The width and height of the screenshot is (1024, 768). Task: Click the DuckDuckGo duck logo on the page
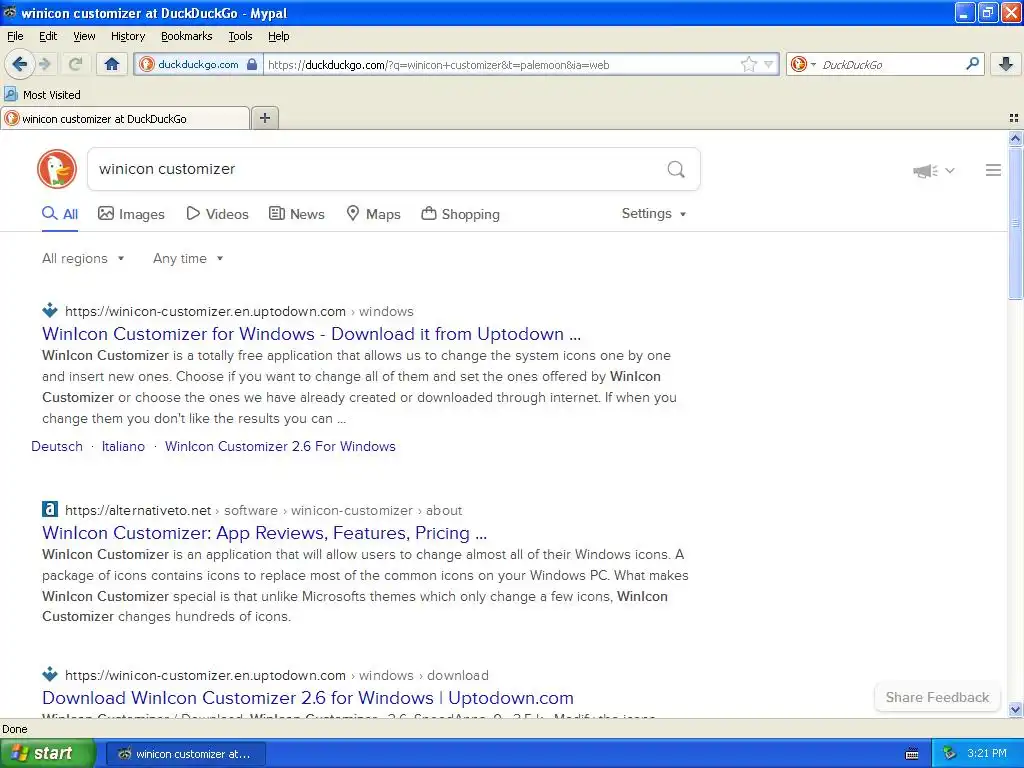point(57,169)
